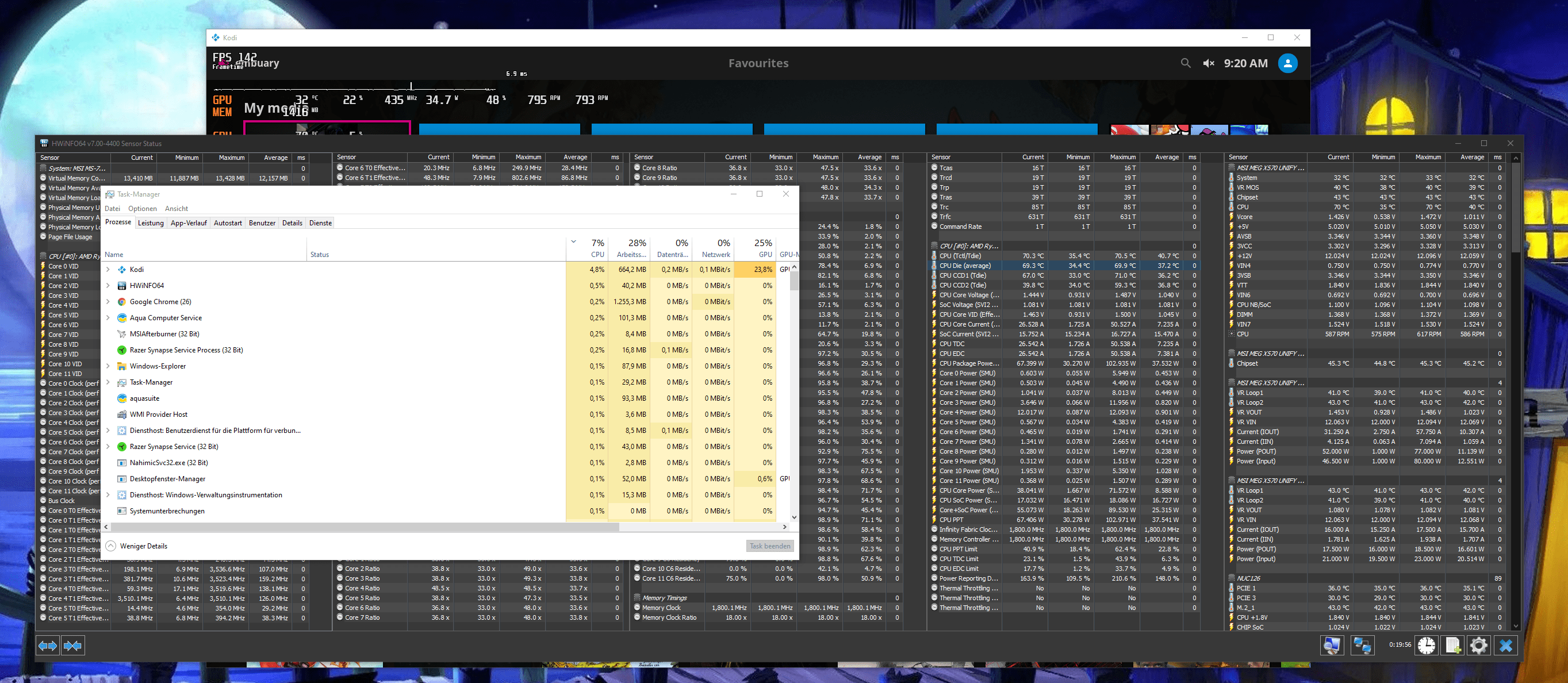
Task: Click Google Chrome icon in process list
Action: (x=122, y=302)
